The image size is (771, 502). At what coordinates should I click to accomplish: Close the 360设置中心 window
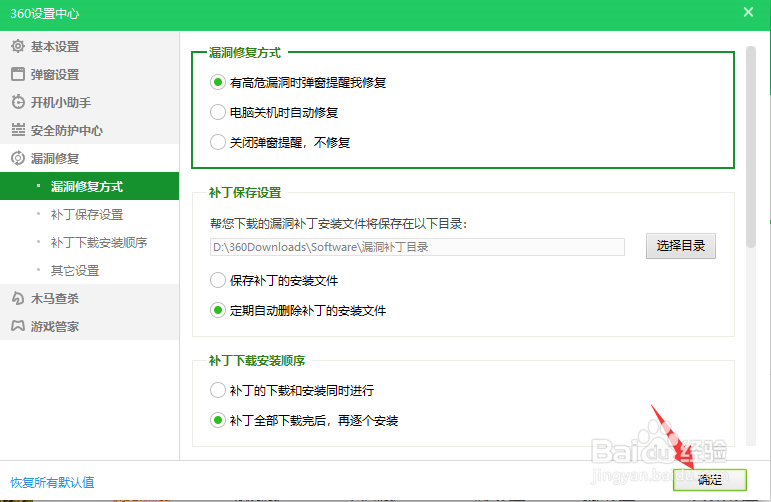tap(748, 12)
